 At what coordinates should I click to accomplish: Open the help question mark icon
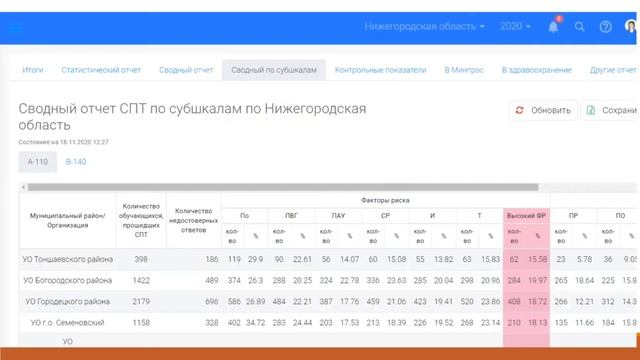[x=605, y=27]
